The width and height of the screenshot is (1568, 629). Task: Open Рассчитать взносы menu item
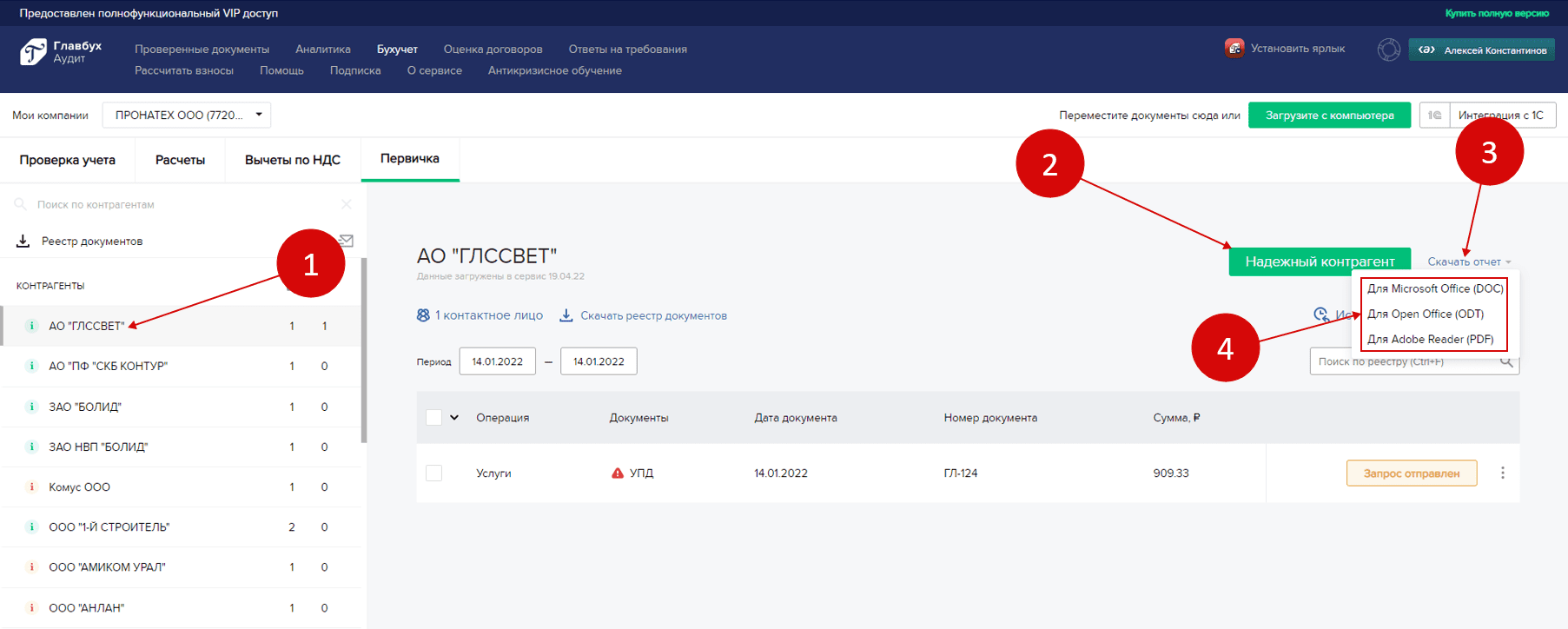click(x=184, y=70)
